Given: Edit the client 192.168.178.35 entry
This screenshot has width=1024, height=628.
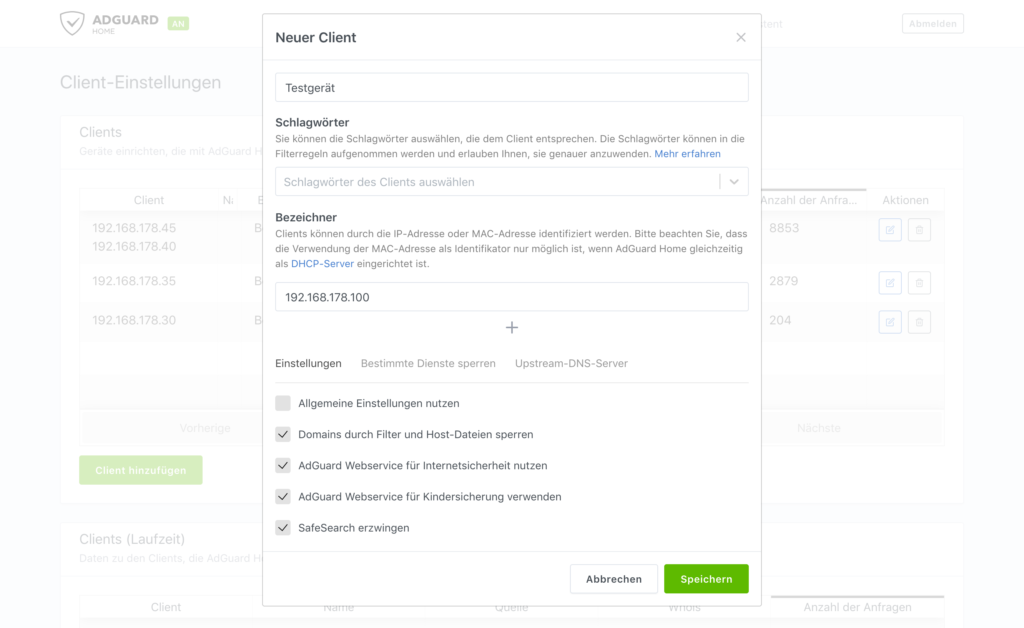Looking at the screenshot, I should 890,283.
